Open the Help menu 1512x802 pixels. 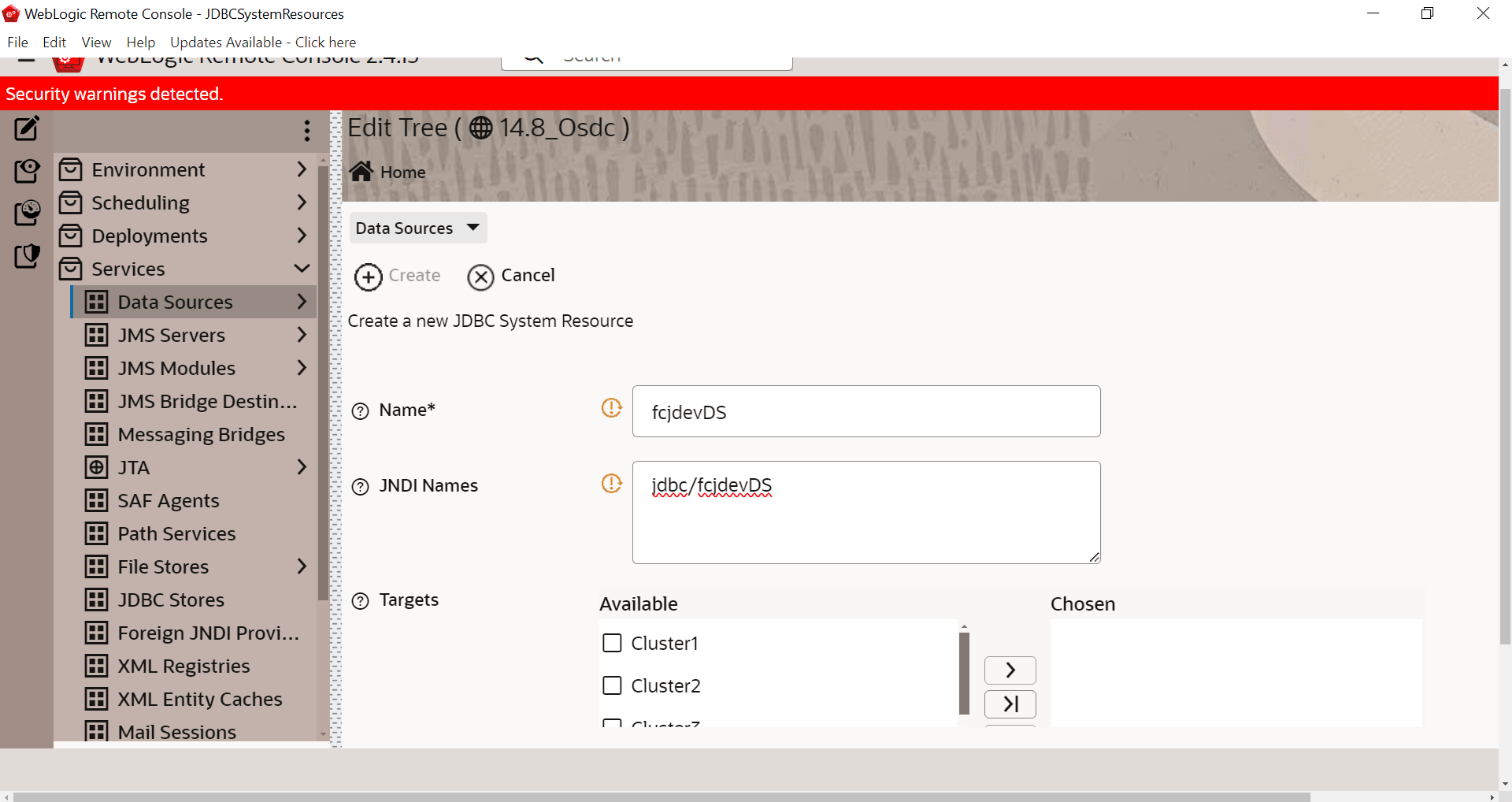[x=141, y=43]
